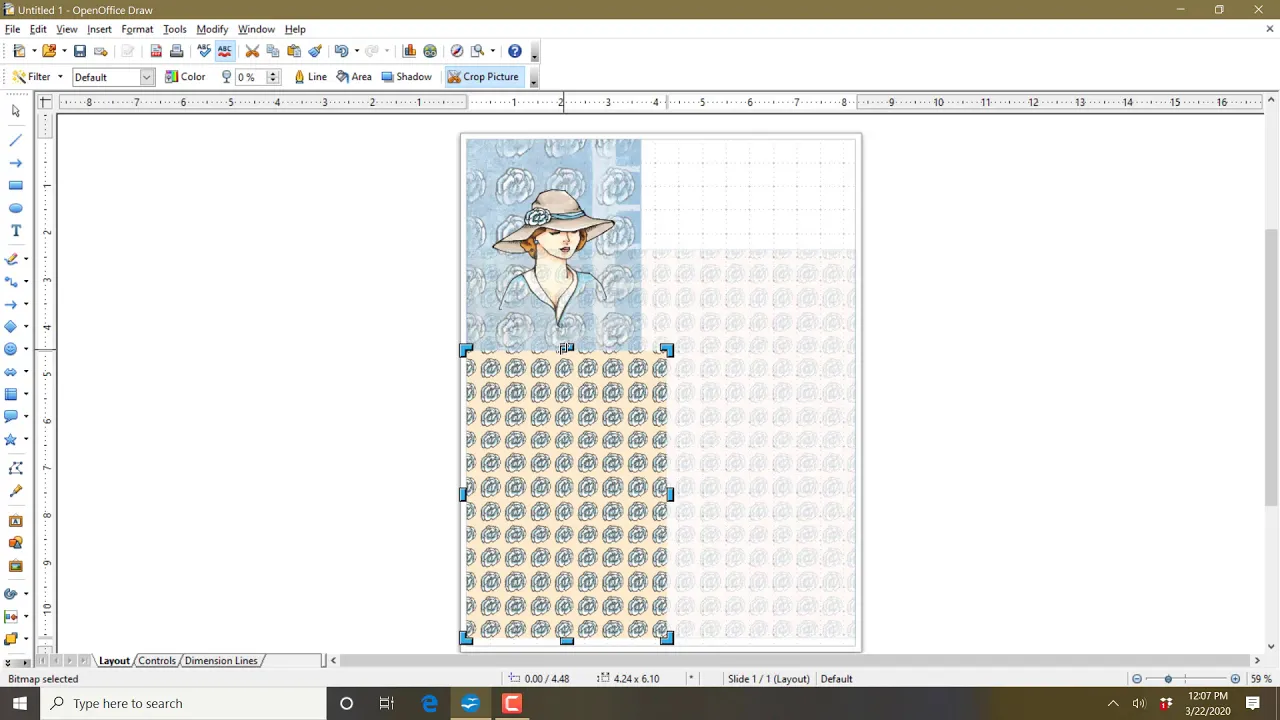This screenshot has width=1280, height=720.
Task: Toggle the Crop Picture mode
Action: point(483,77)
